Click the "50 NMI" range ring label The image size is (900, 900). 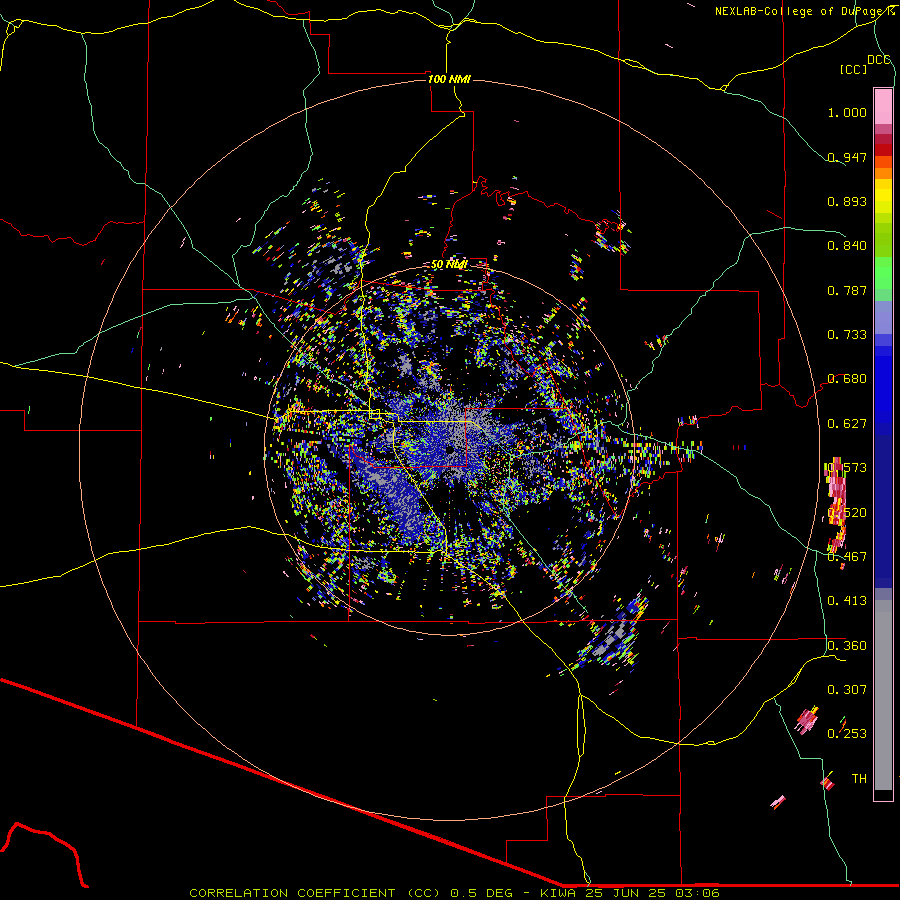click(x=449, y=265)
